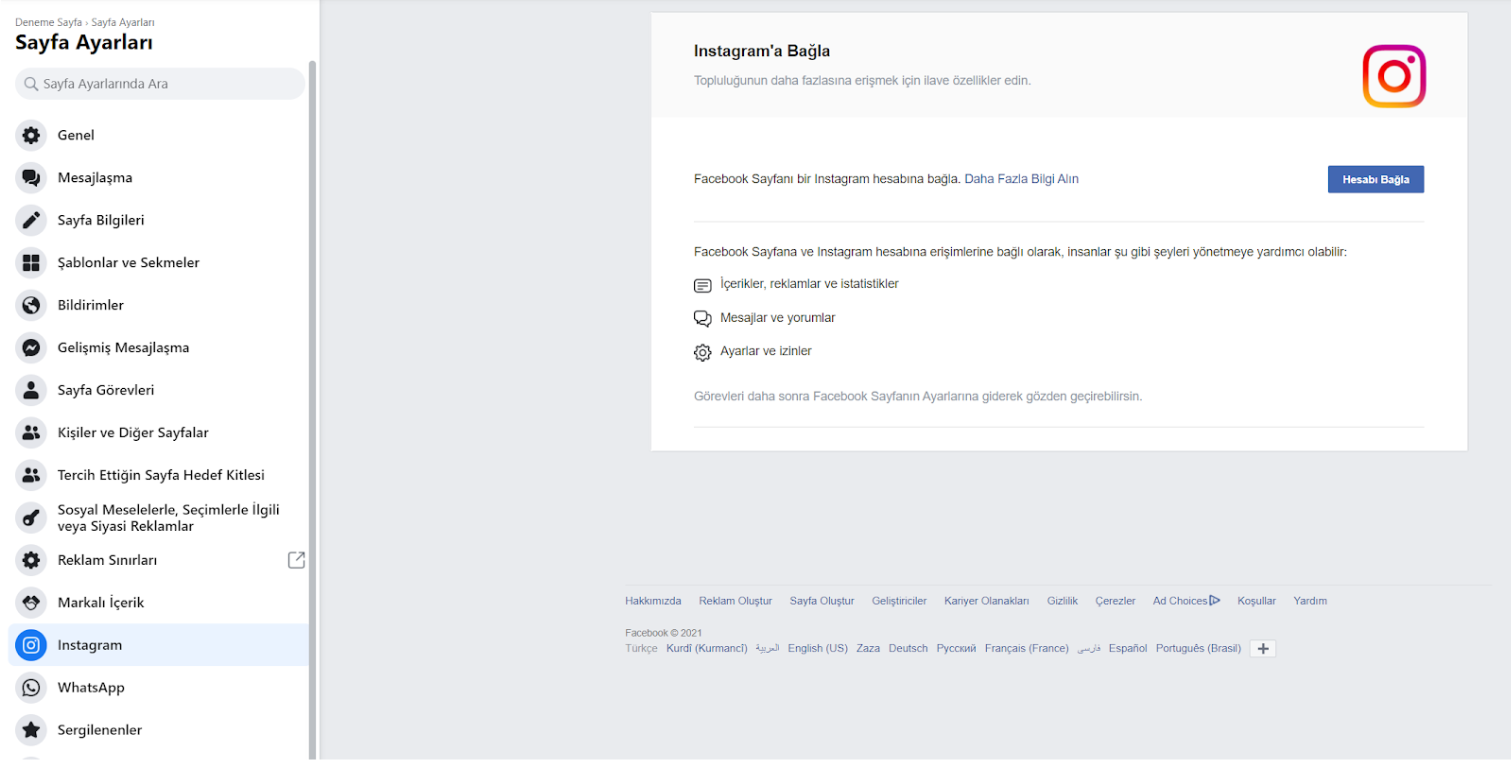Open Bildirimler settings
The width and height of the screenshot is (1511, 762).
pos(158,305)
